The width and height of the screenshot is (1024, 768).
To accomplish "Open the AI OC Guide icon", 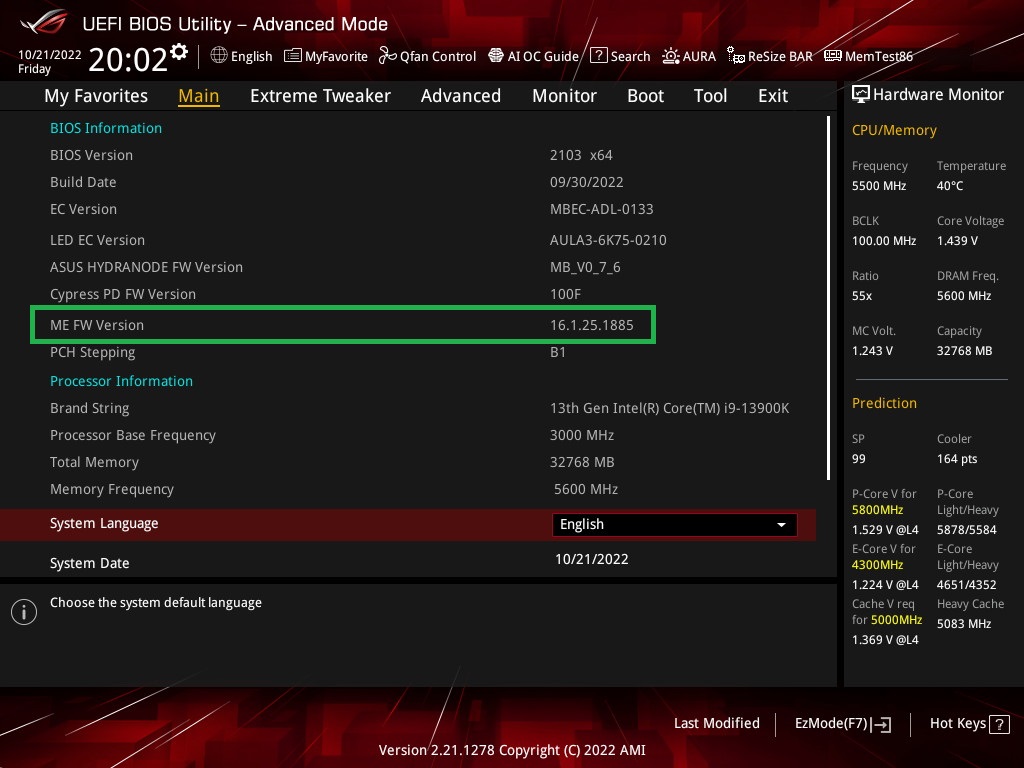I will point(496,56).
